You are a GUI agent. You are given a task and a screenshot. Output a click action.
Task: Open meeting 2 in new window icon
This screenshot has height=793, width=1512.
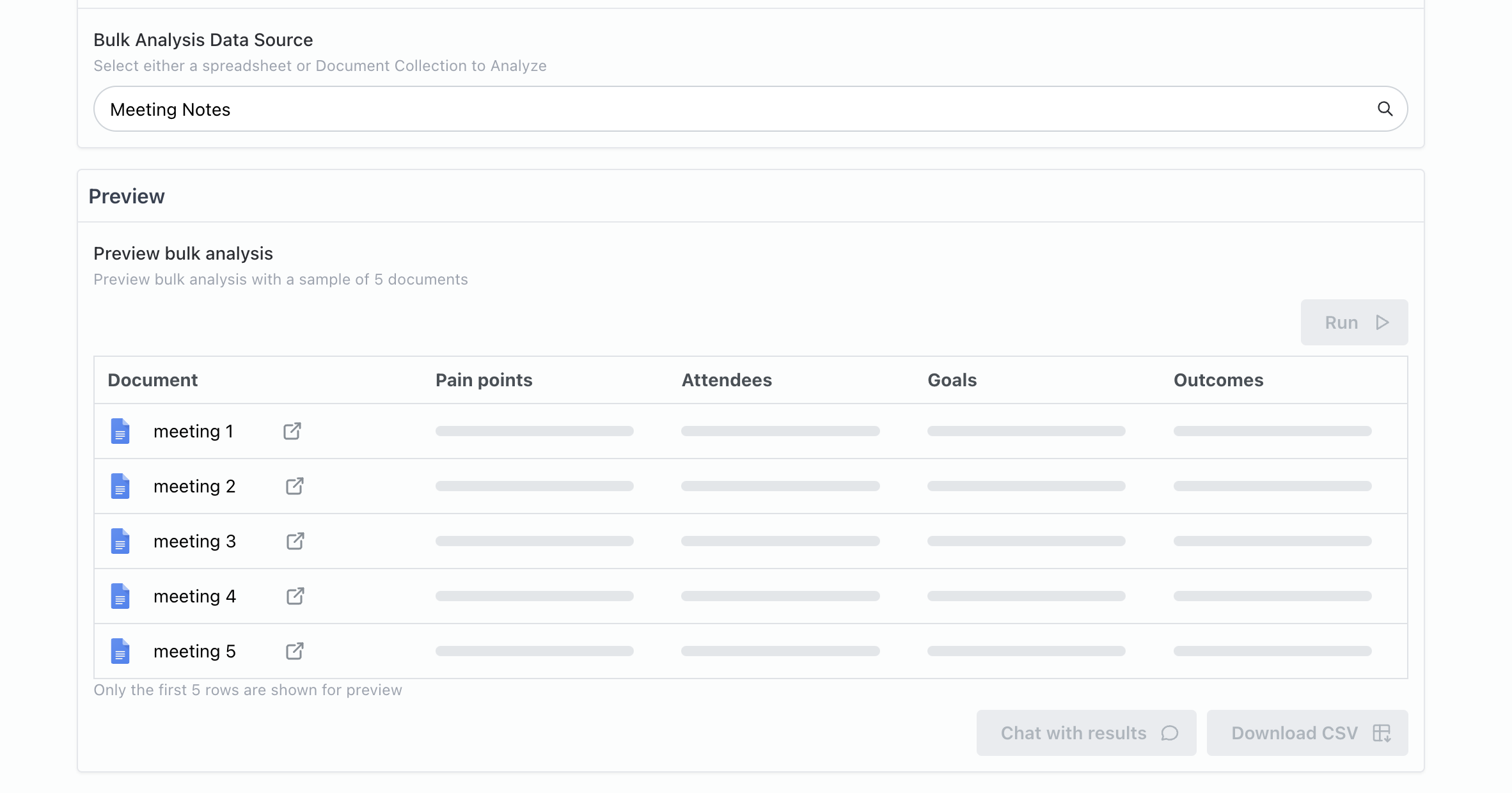click(294, 486)
